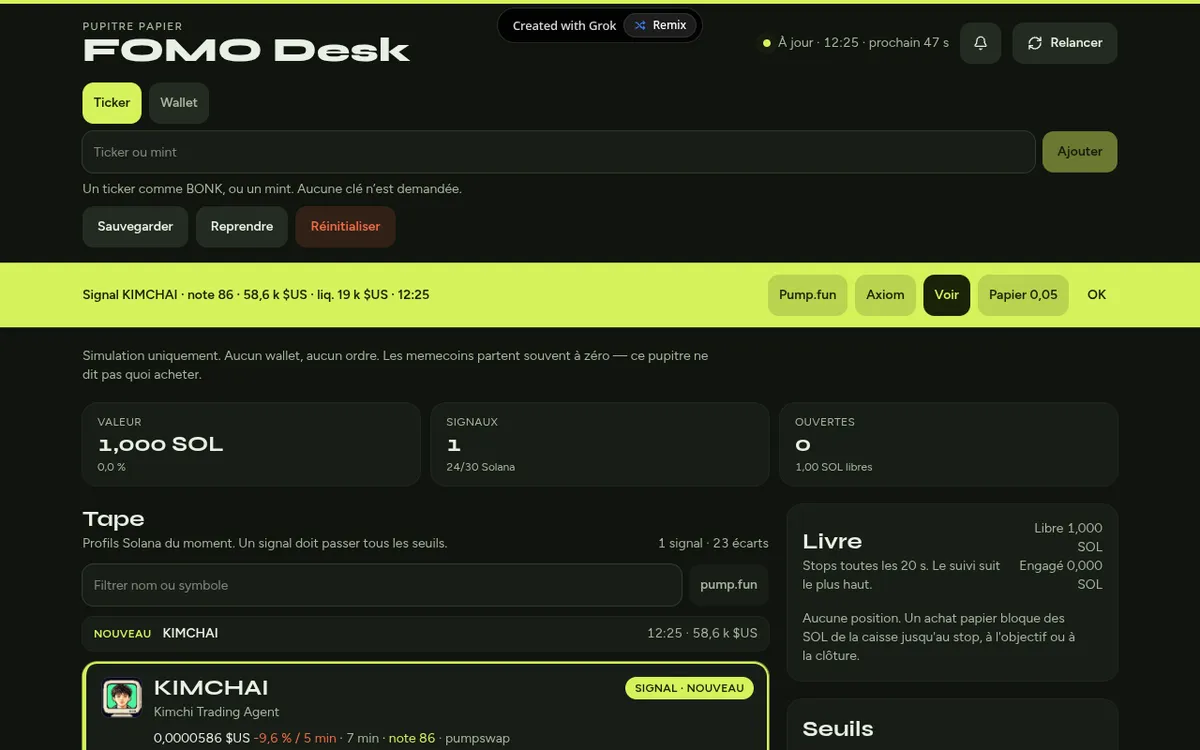Click the Ajouter button

1080,152
